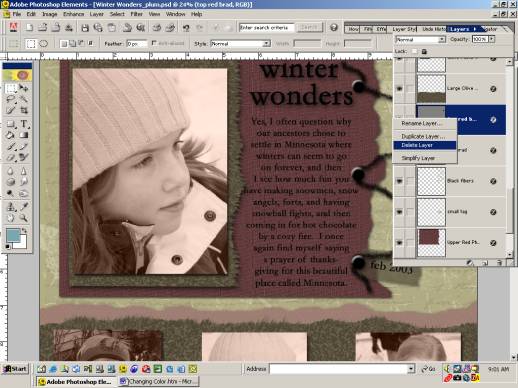Select the Hand tool
The image size is (518, 388).
(x=10, y=218)
